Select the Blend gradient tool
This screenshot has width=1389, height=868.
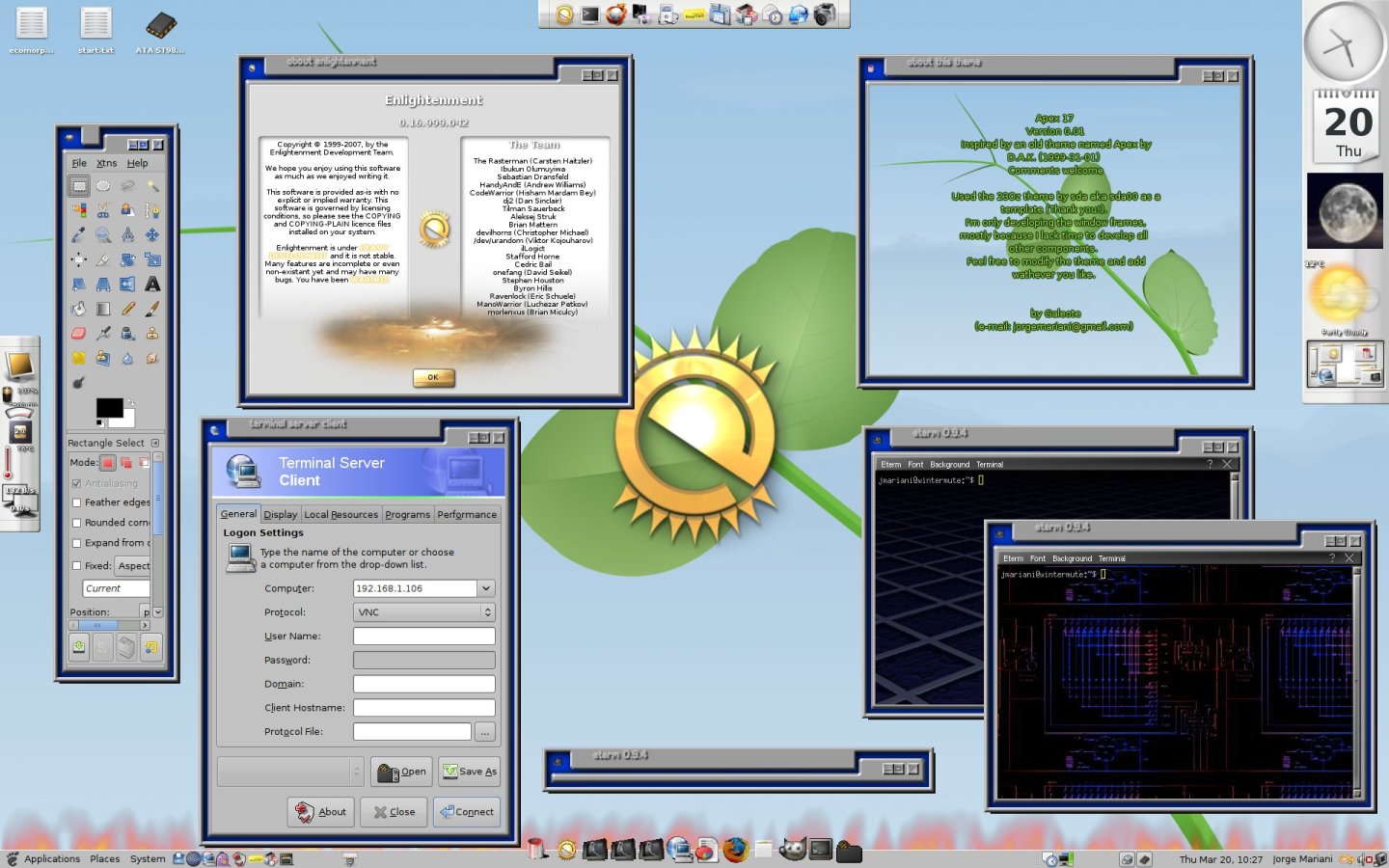(x=103, y=309)
